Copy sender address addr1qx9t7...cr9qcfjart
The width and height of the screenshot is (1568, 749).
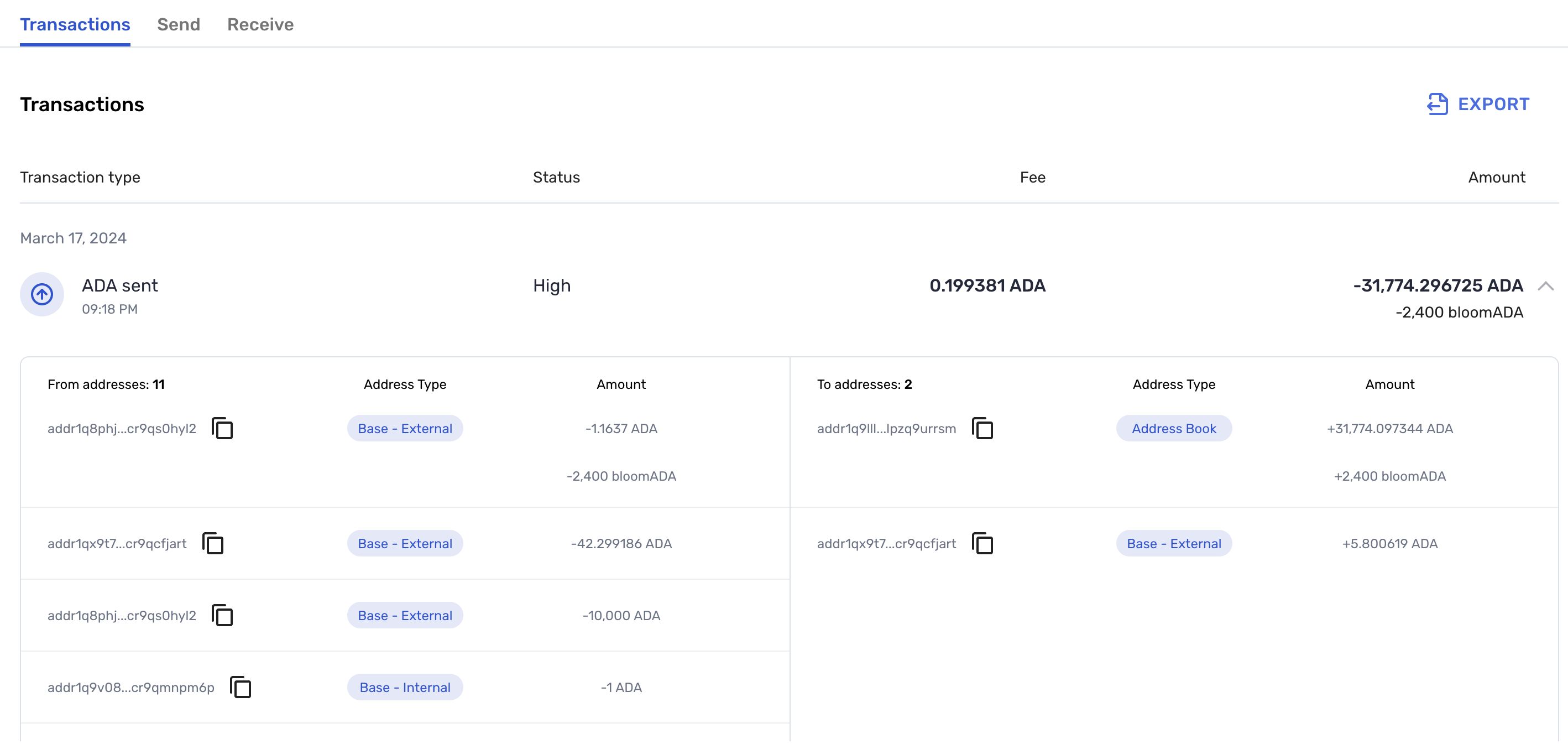pos(213,544)
